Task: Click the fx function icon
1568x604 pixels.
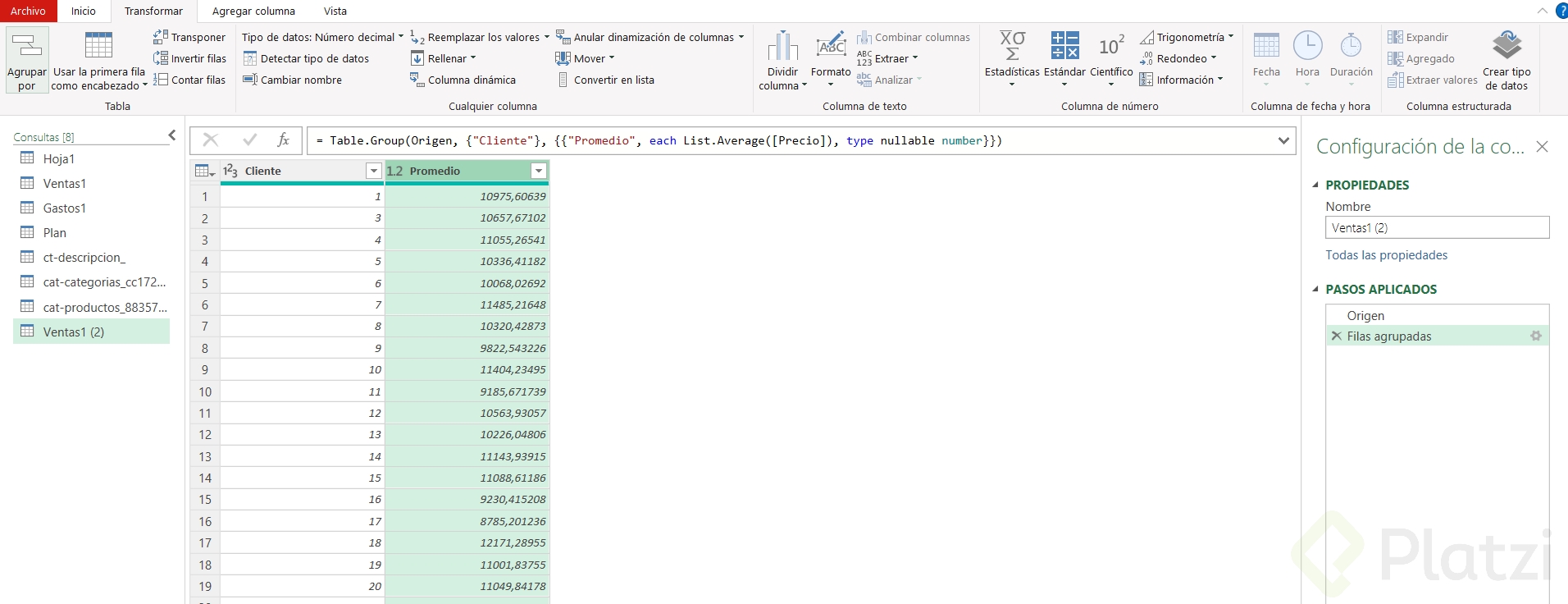Action: (x=284, y=140)
